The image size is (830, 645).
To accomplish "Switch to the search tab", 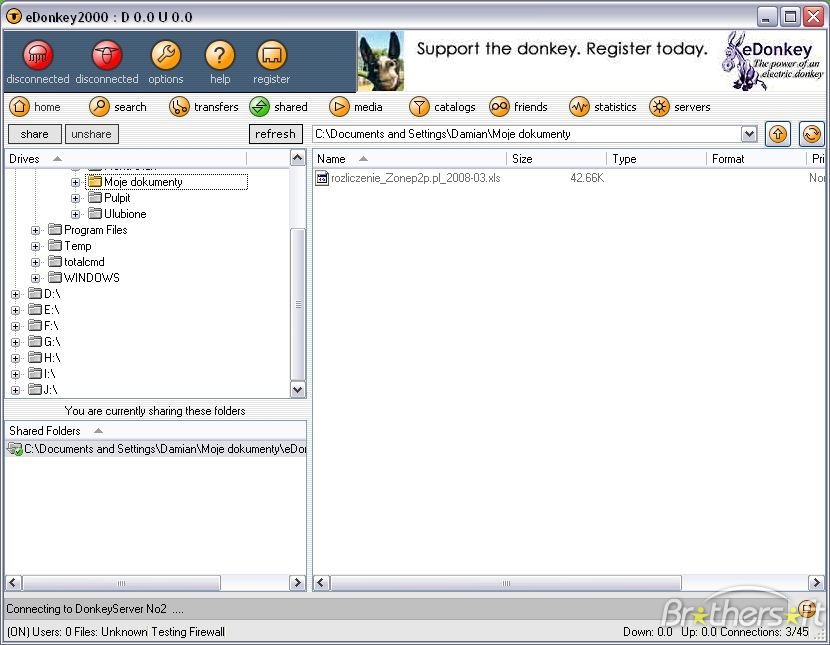I will [118, 107].
